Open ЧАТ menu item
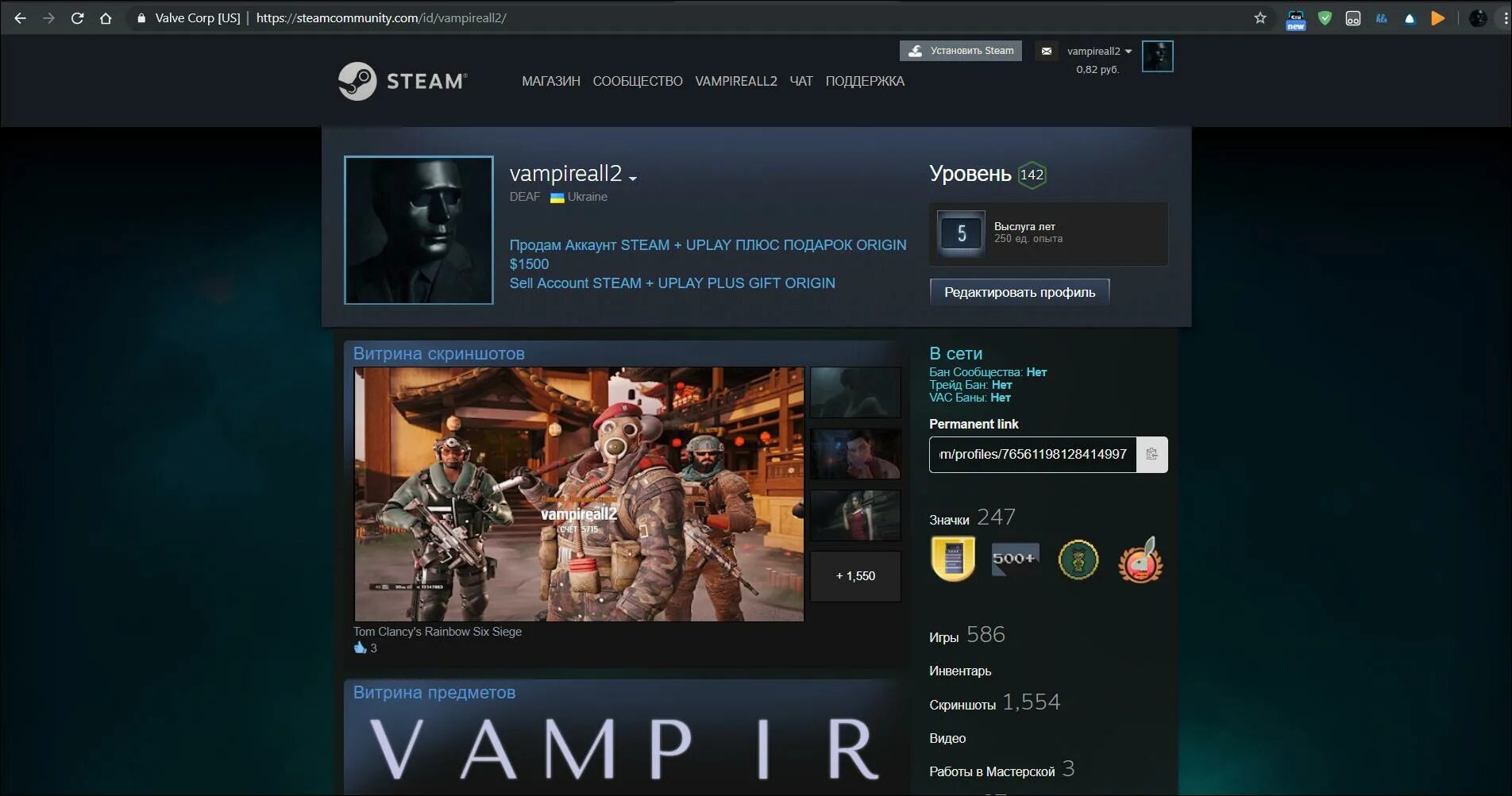 [x=801, y=81]
